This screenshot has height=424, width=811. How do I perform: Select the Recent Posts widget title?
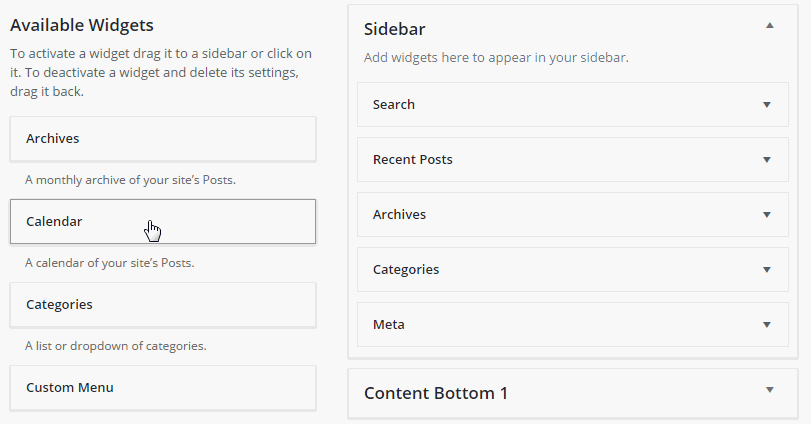click(x=413, y=159)
